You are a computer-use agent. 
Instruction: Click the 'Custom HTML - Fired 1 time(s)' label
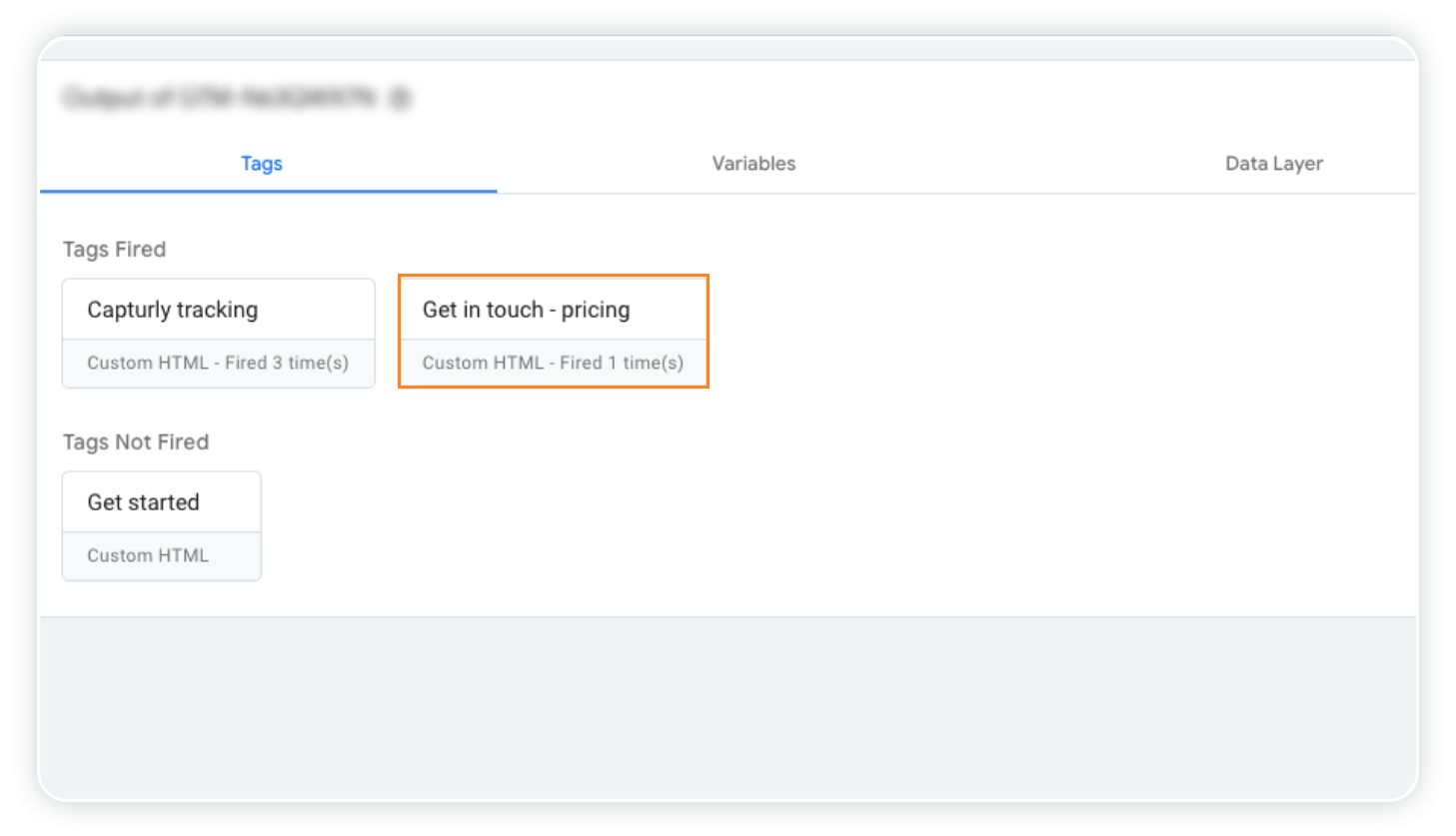point(553,363)
